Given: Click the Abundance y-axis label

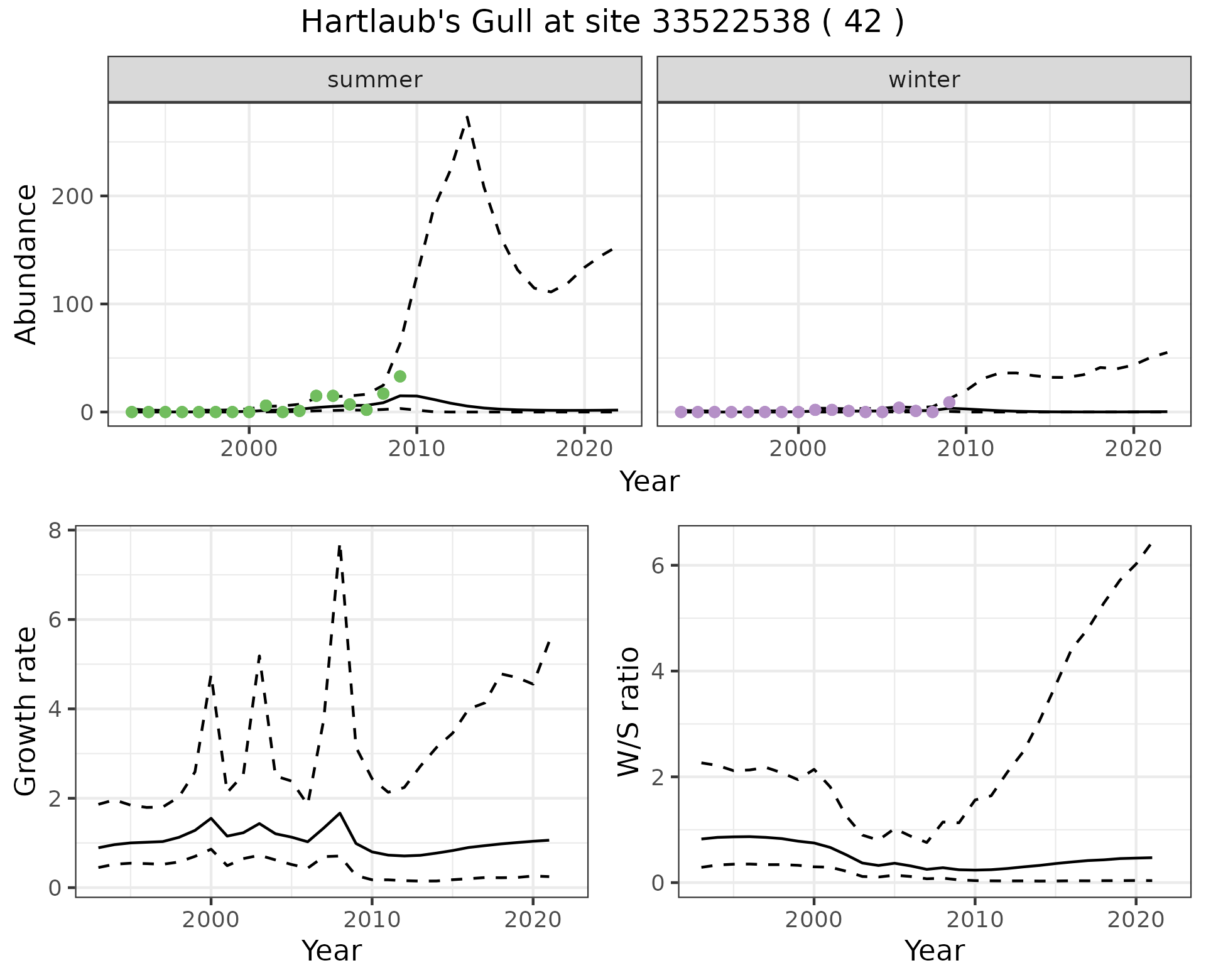Looking at the screenshot, I should 26,264.
